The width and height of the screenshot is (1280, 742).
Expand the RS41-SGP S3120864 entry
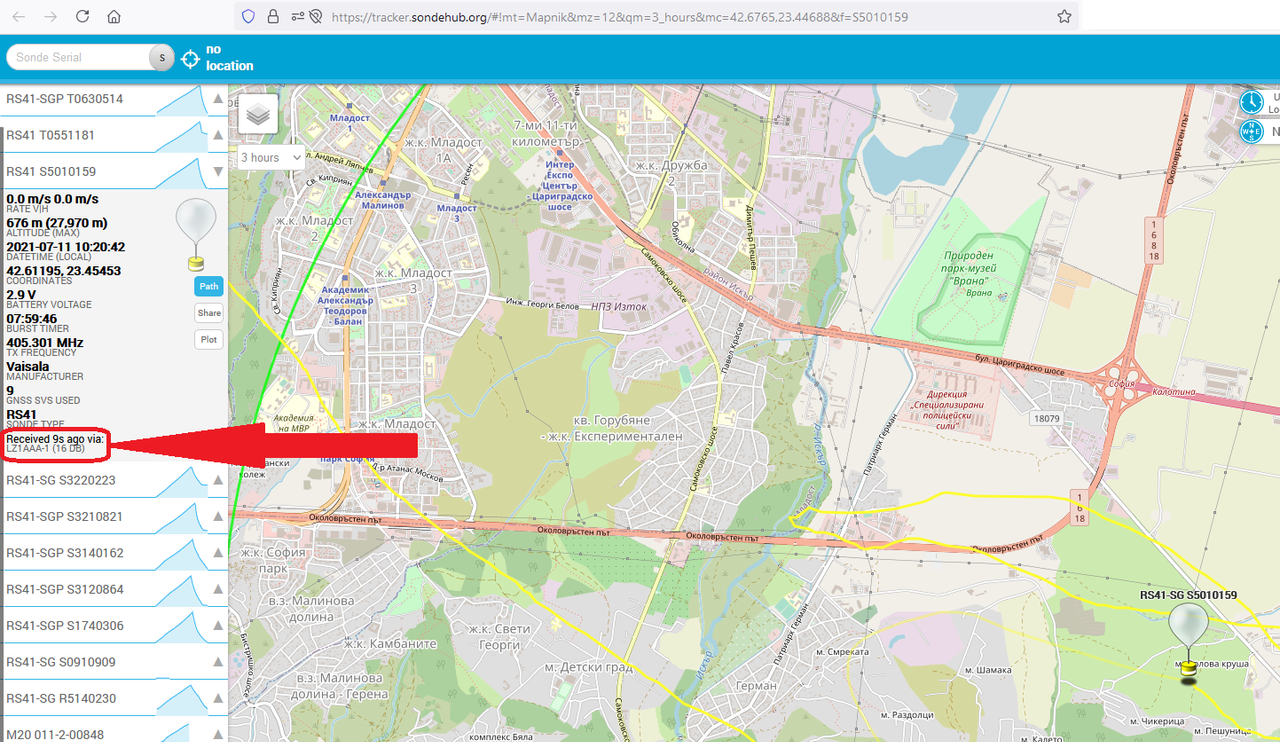(x=217, y=589)
